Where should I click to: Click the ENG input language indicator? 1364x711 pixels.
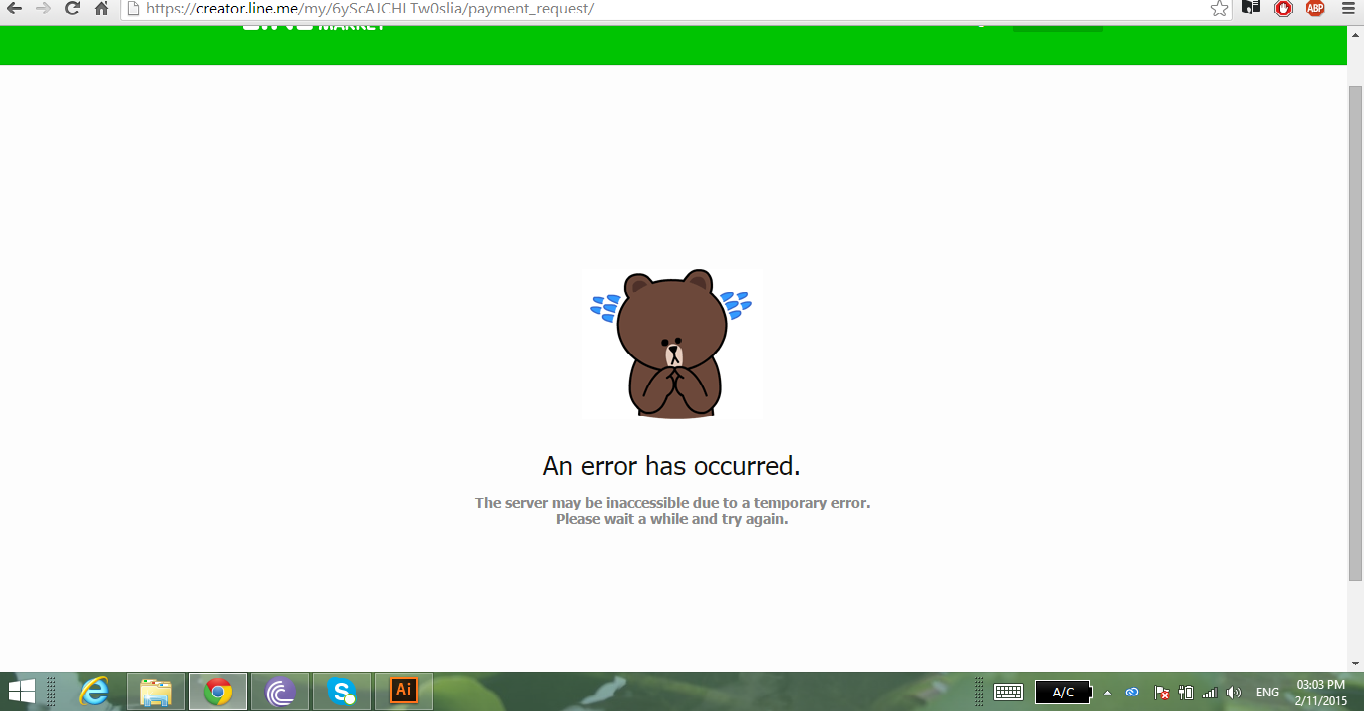click(1267, 692)
